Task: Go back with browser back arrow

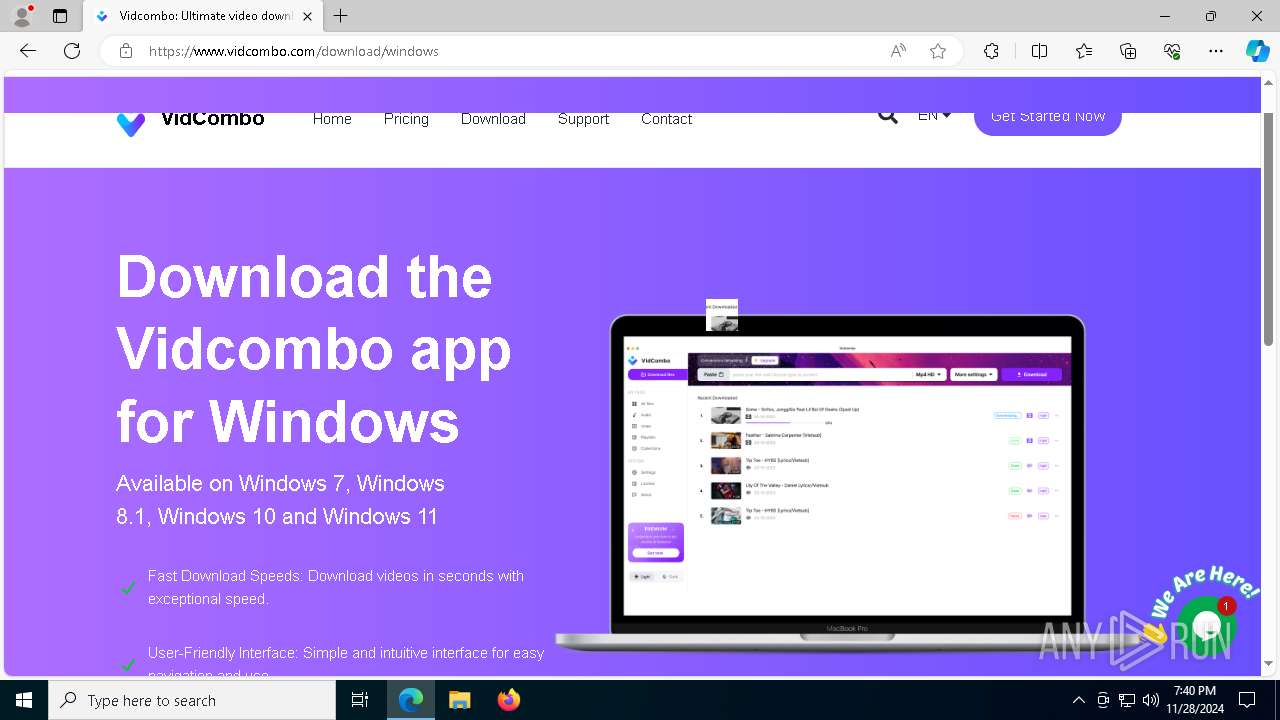Action: [28, 51]
